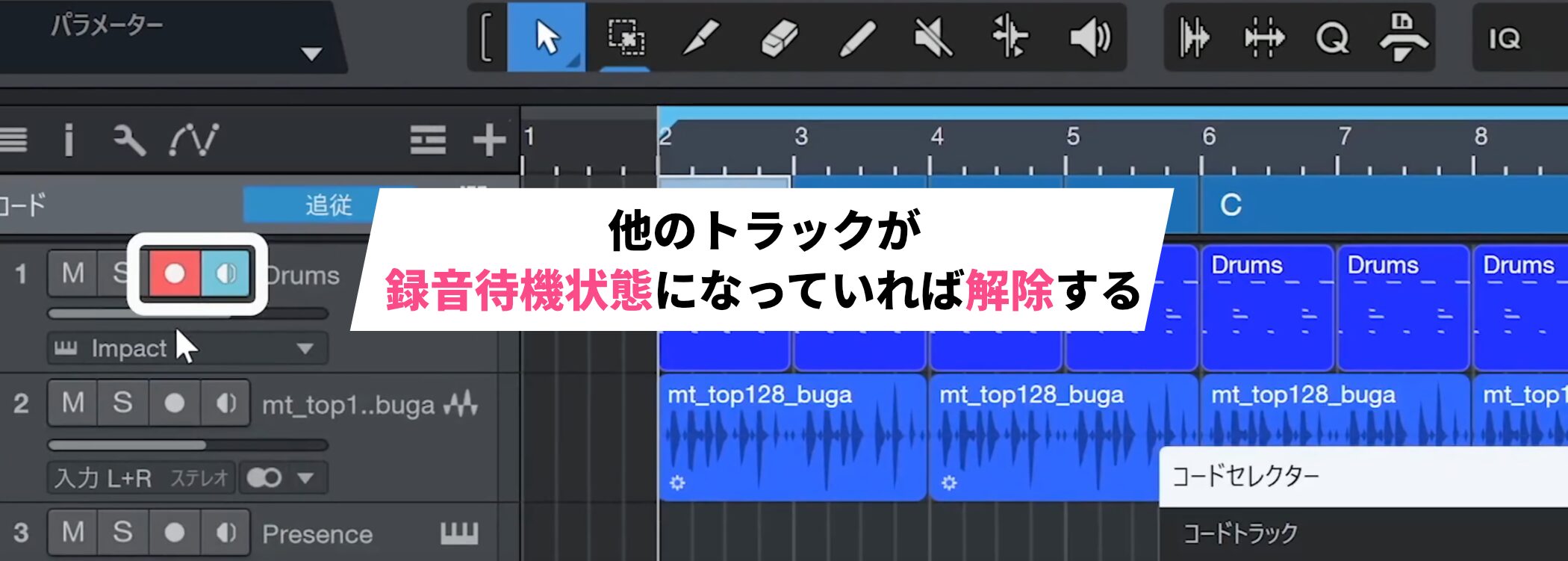Click the Quantize Q button
Screen dimensions: 1568x561
click(x=1333, y=37)
